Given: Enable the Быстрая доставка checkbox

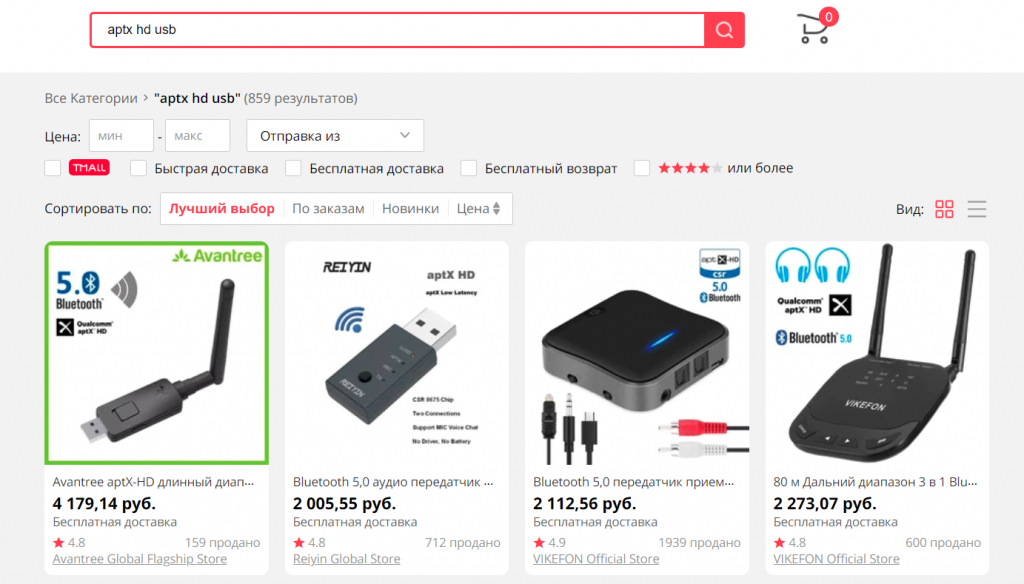Looking at the screenshot, I should pyautogui.click(x=138, y=168).
